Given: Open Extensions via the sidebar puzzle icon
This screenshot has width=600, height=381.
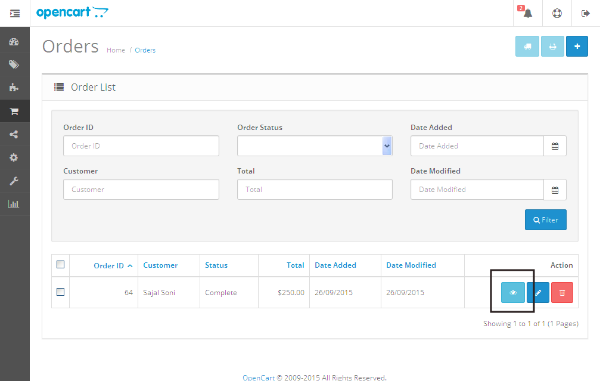Looking at the screenshot, I should coord(14,88).
